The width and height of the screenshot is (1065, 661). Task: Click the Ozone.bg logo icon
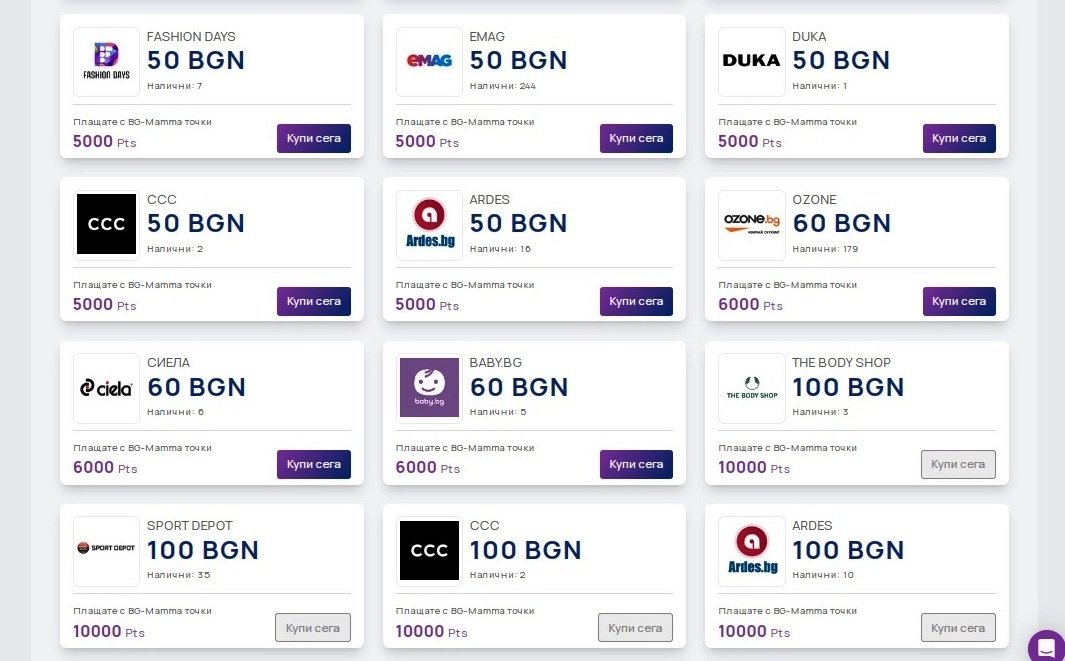coord(751,224)
